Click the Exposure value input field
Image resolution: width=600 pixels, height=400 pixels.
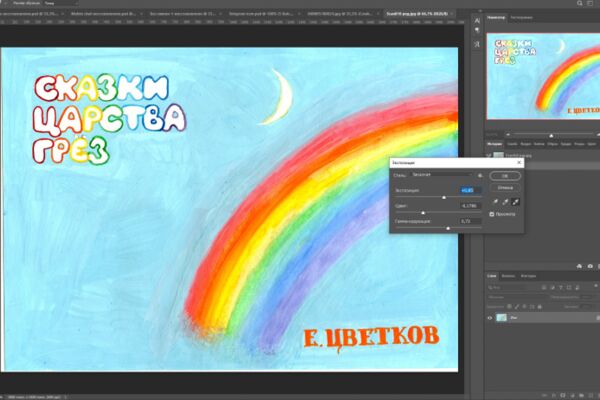(x=471, y=190)
